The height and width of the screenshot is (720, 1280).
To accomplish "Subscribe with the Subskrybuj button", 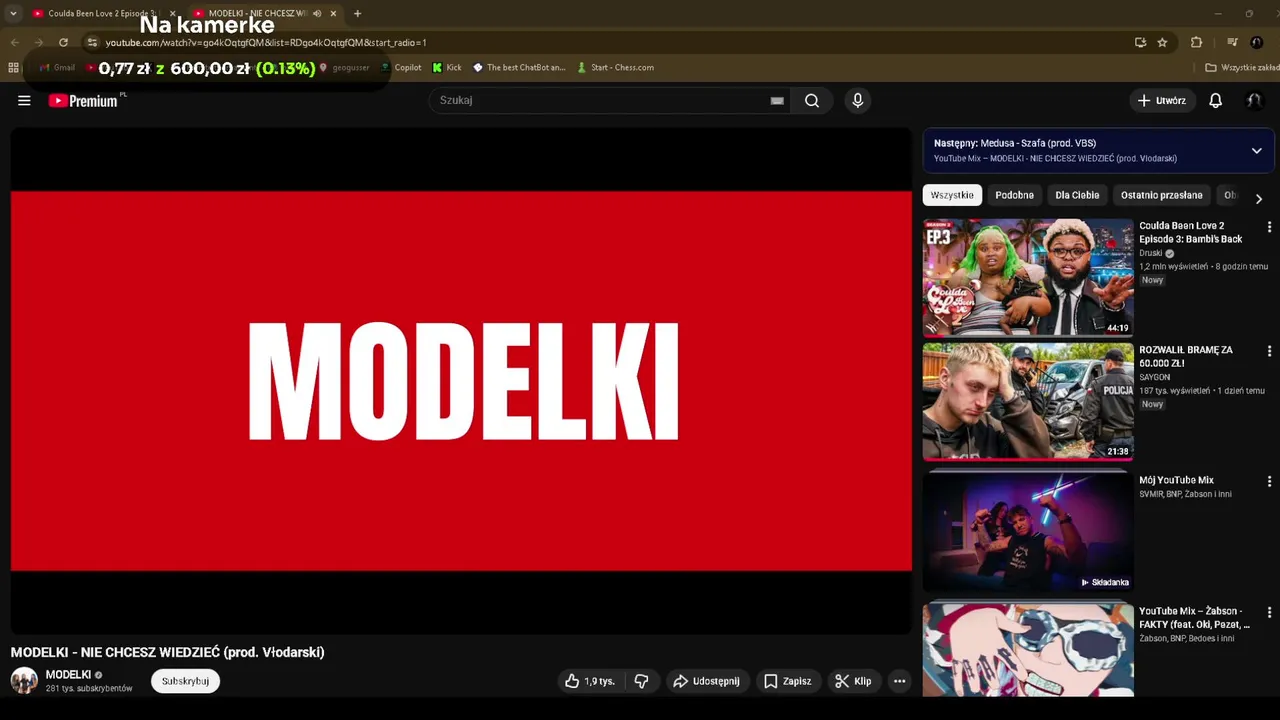I will tap(185, 681).
